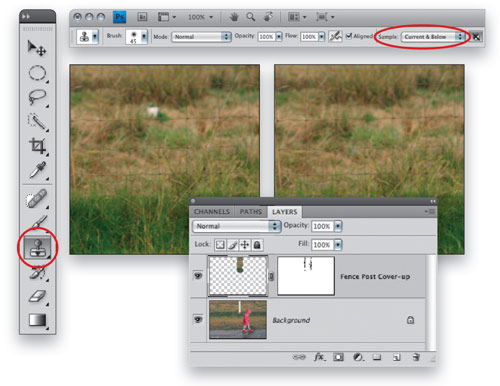The width and height of the screenshot is (500, 386).
Task: Toggle the Aligned checkbox
Action: point(349,36)
